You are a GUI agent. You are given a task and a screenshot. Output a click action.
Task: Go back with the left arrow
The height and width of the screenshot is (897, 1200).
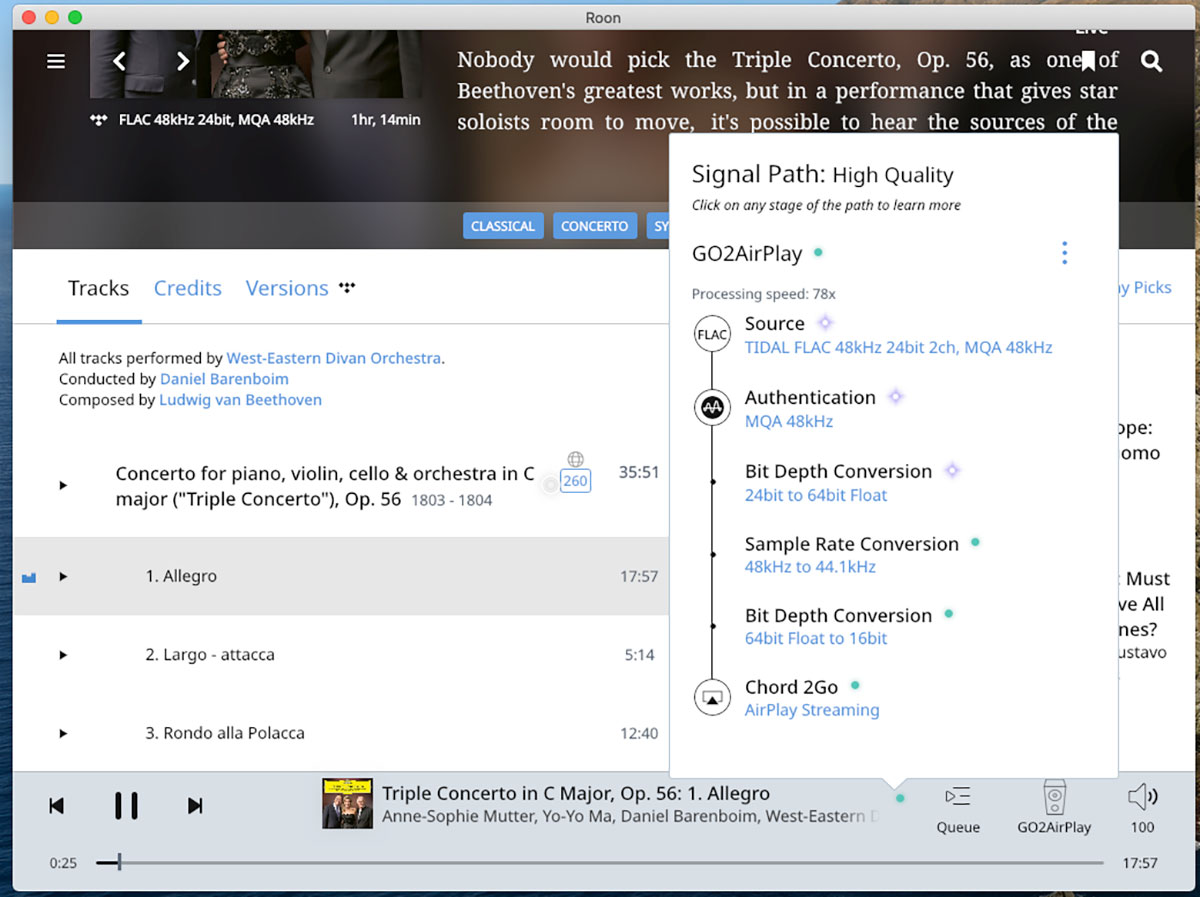coord(119,62)
